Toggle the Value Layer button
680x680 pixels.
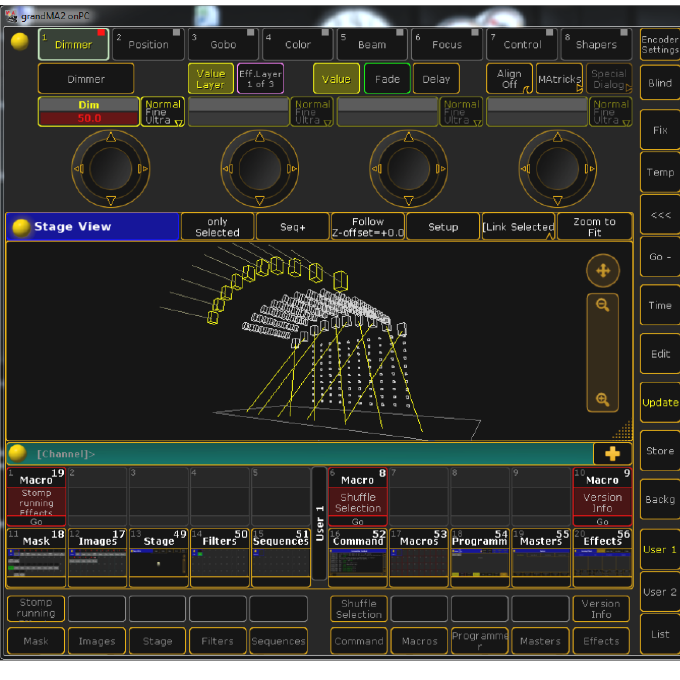click(210, 79)
